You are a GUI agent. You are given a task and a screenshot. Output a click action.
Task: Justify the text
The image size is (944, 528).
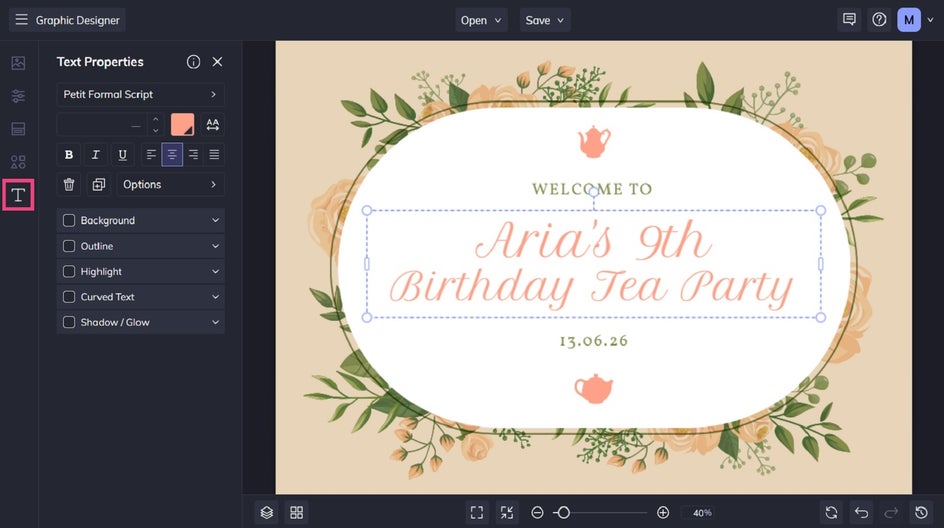214,155
